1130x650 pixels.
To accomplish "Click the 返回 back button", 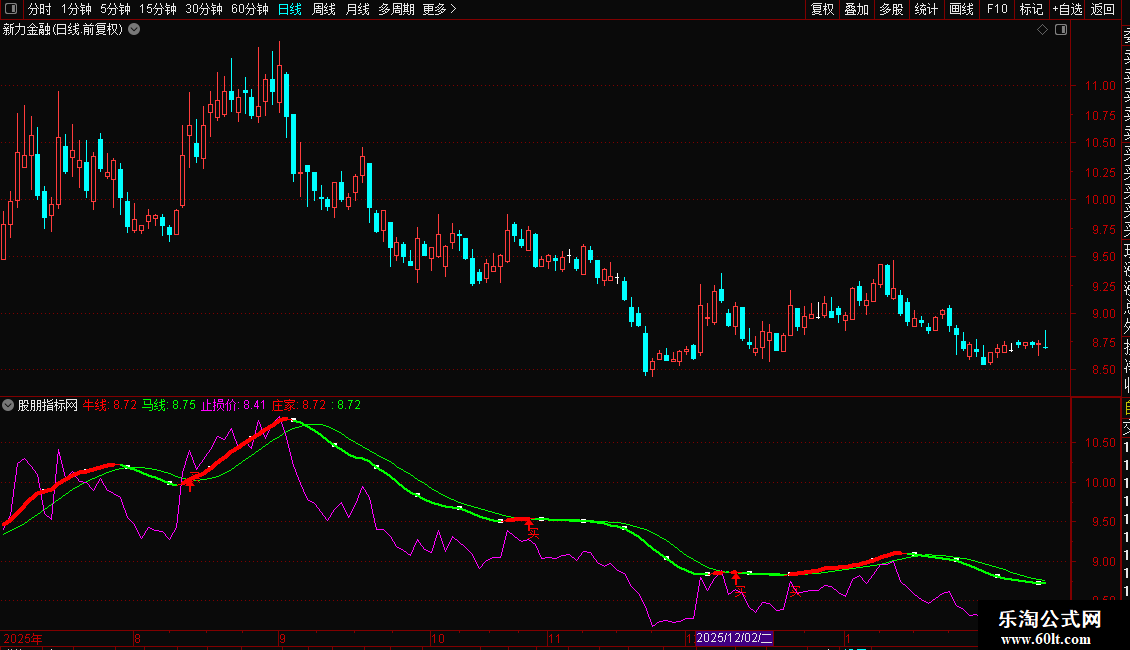I will coord(1103,9).
